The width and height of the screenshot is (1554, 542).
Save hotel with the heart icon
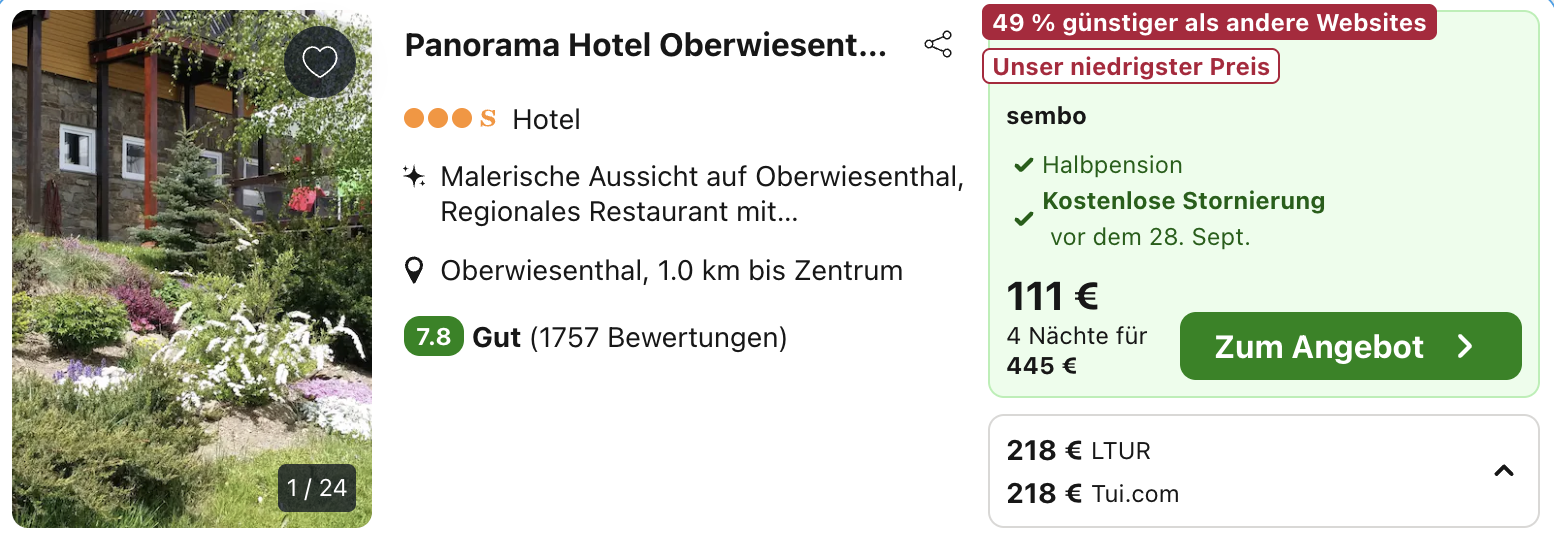(x=320, y=62)
